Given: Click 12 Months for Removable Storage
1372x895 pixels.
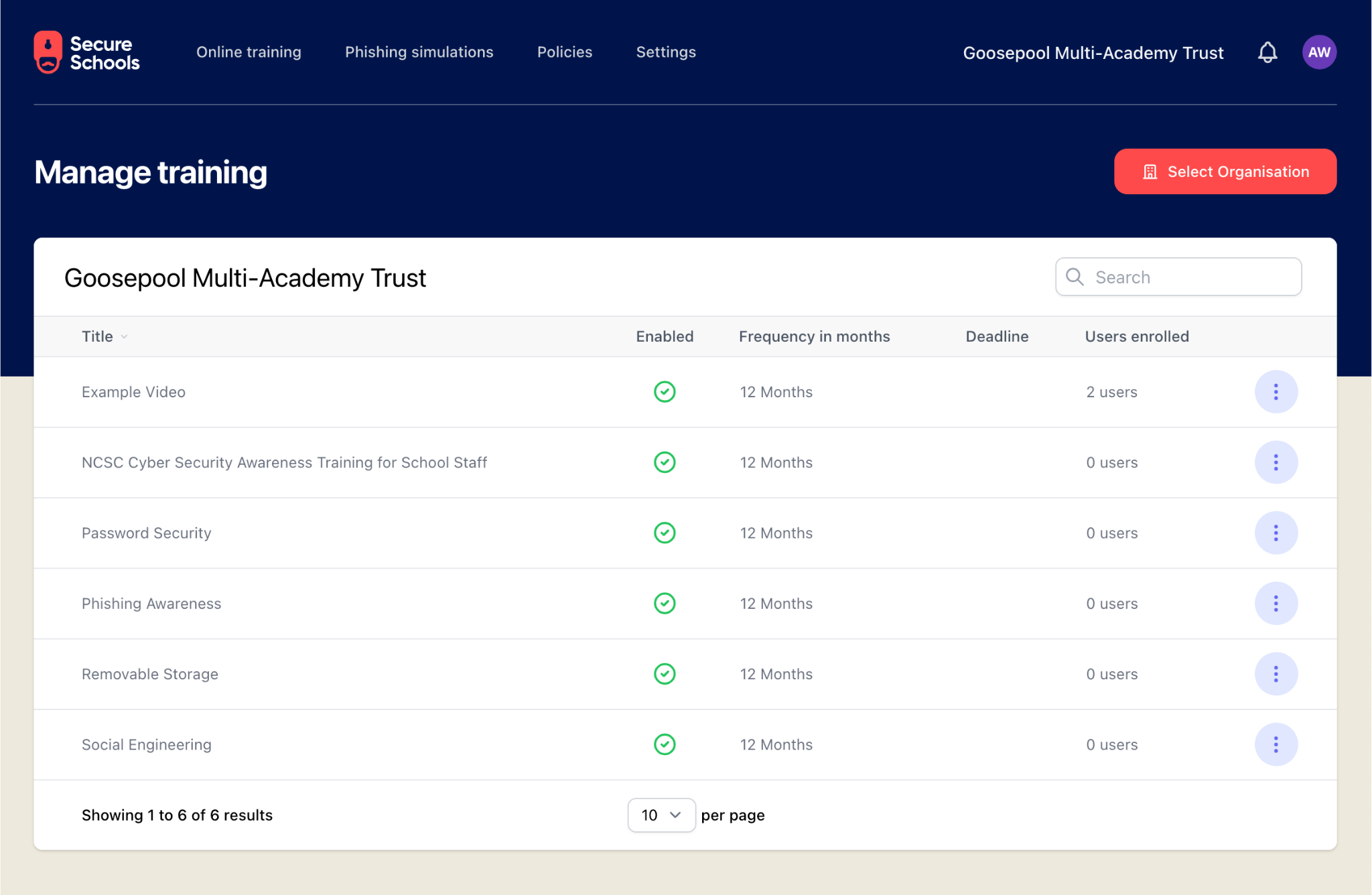Looking at the screenshot, I should click(x=776, y=674).
